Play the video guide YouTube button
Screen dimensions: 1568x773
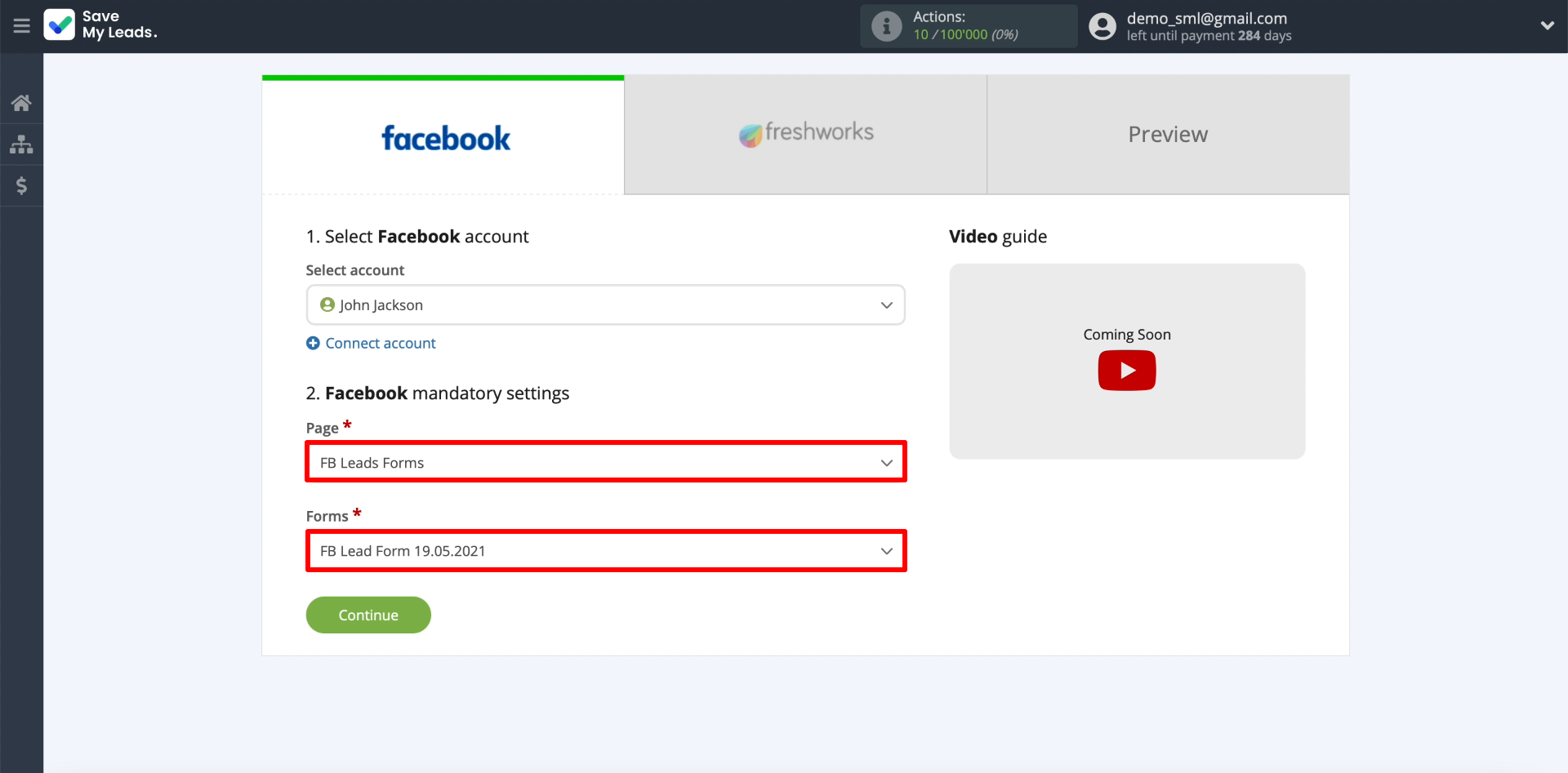click(1126, 371)
